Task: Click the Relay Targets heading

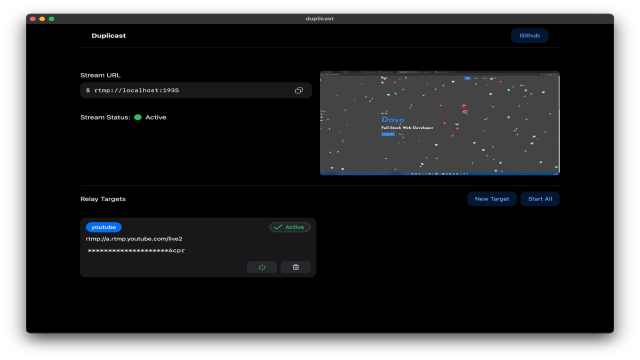Action: (x=103, y=199)
